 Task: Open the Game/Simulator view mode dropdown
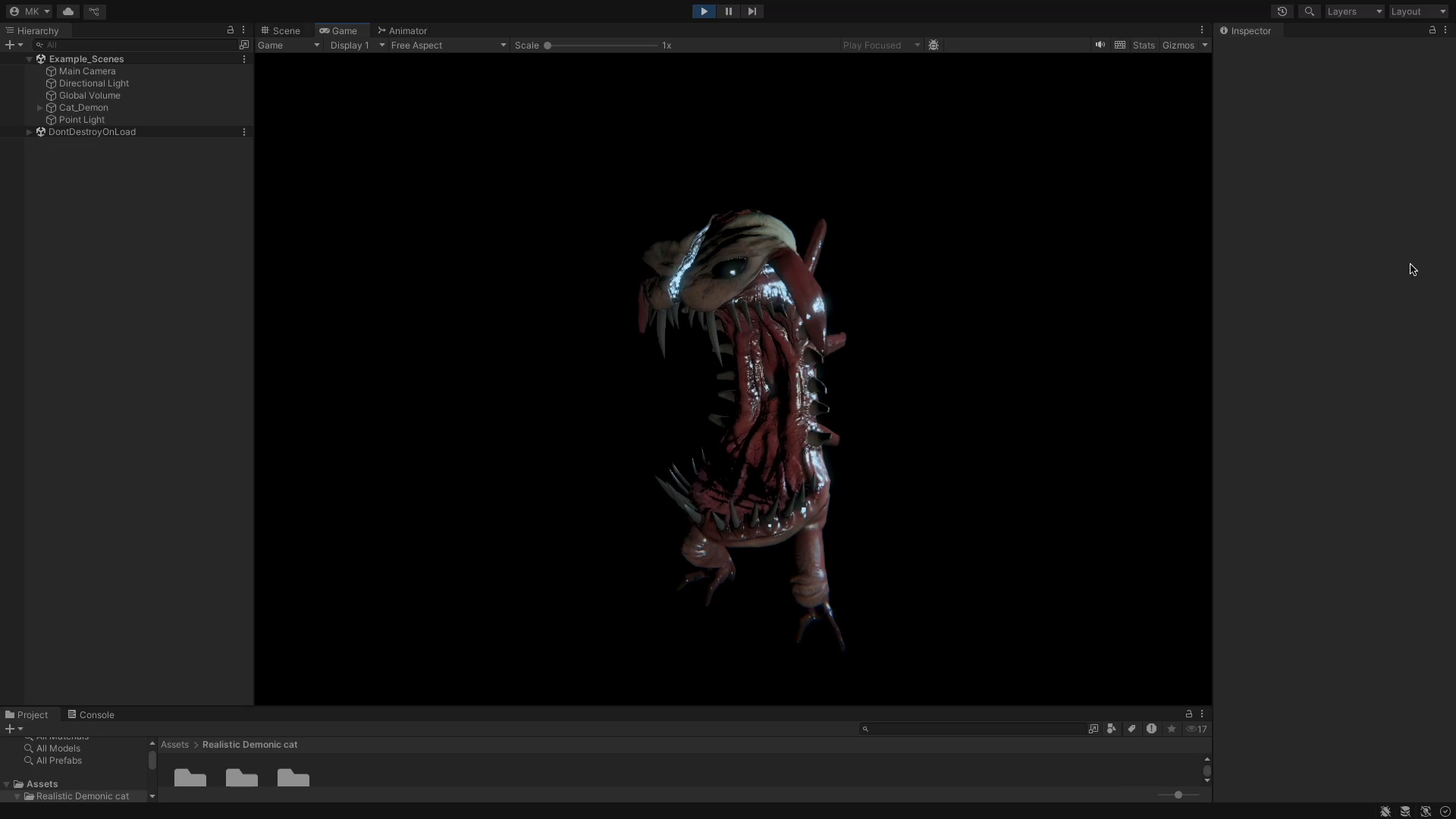click(289, 45)
